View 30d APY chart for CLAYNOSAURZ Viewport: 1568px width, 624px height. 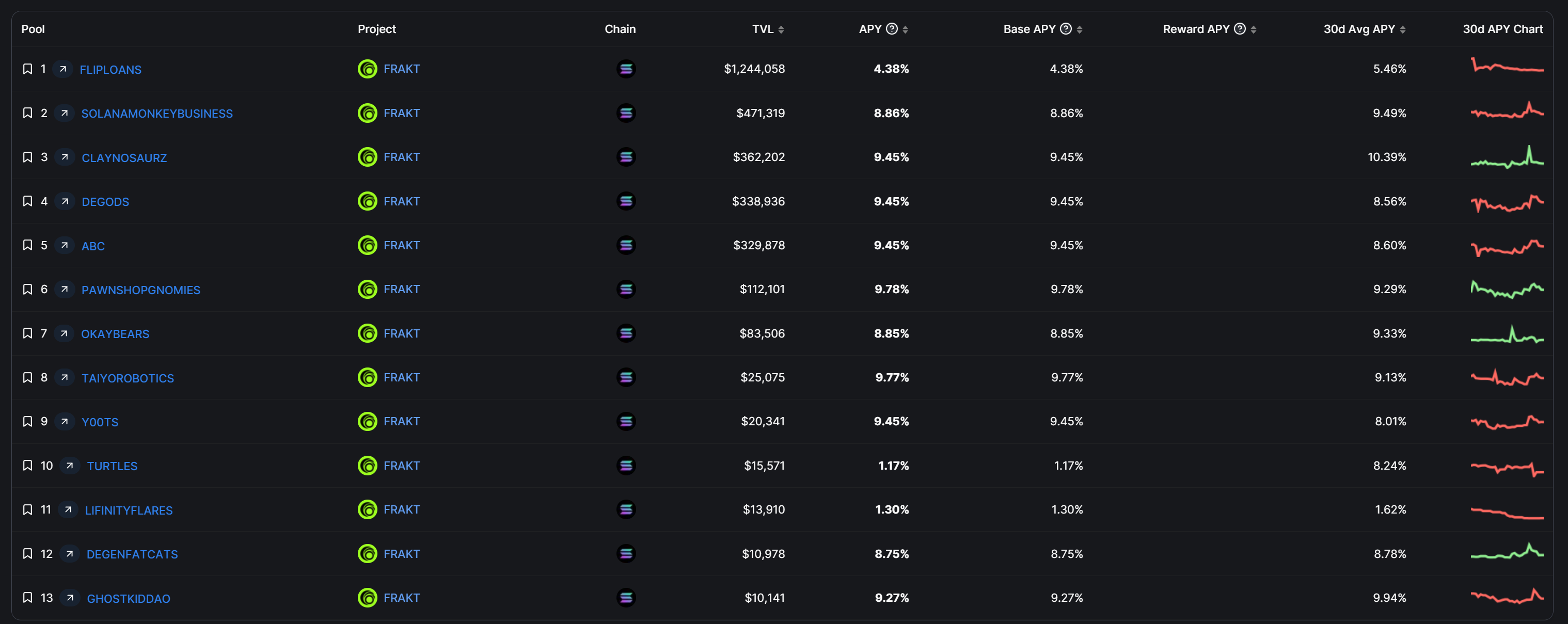pyautogui.click(x=1507, y=157)
